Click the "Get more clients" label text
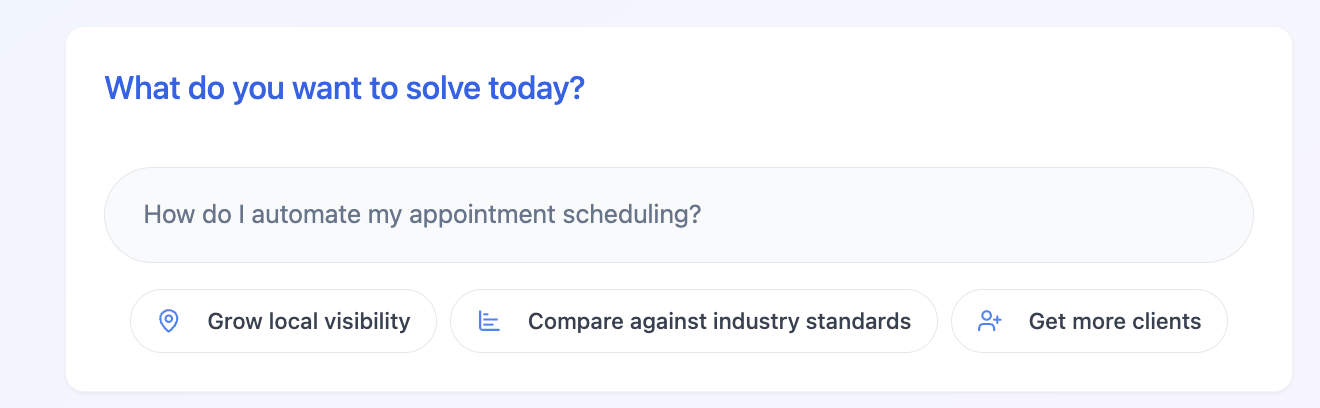 pyautogui.click(x=1115, y=321)
